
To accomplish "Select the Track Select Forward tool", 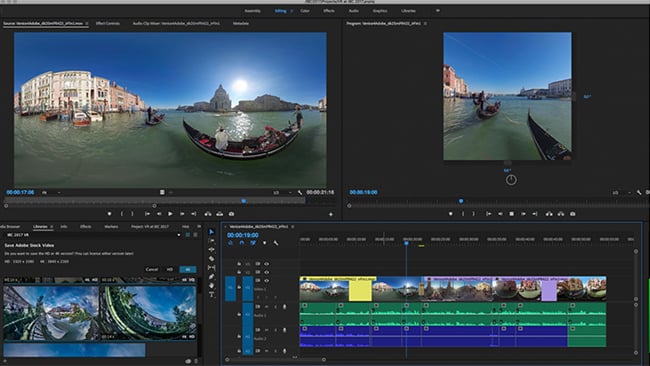I will tap(211, 240).
